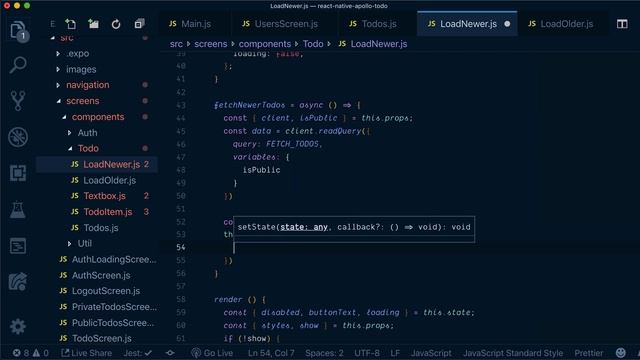Click the New Folder icon in explorer
The image size is (640, 360).
(x=93, y=24)
